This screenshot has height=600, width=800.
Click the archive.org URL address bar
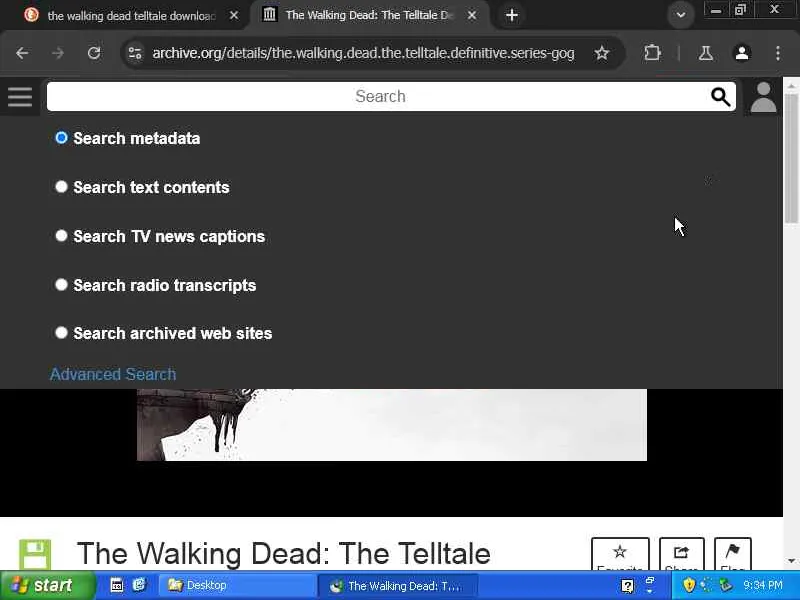[x=363, y=53]
